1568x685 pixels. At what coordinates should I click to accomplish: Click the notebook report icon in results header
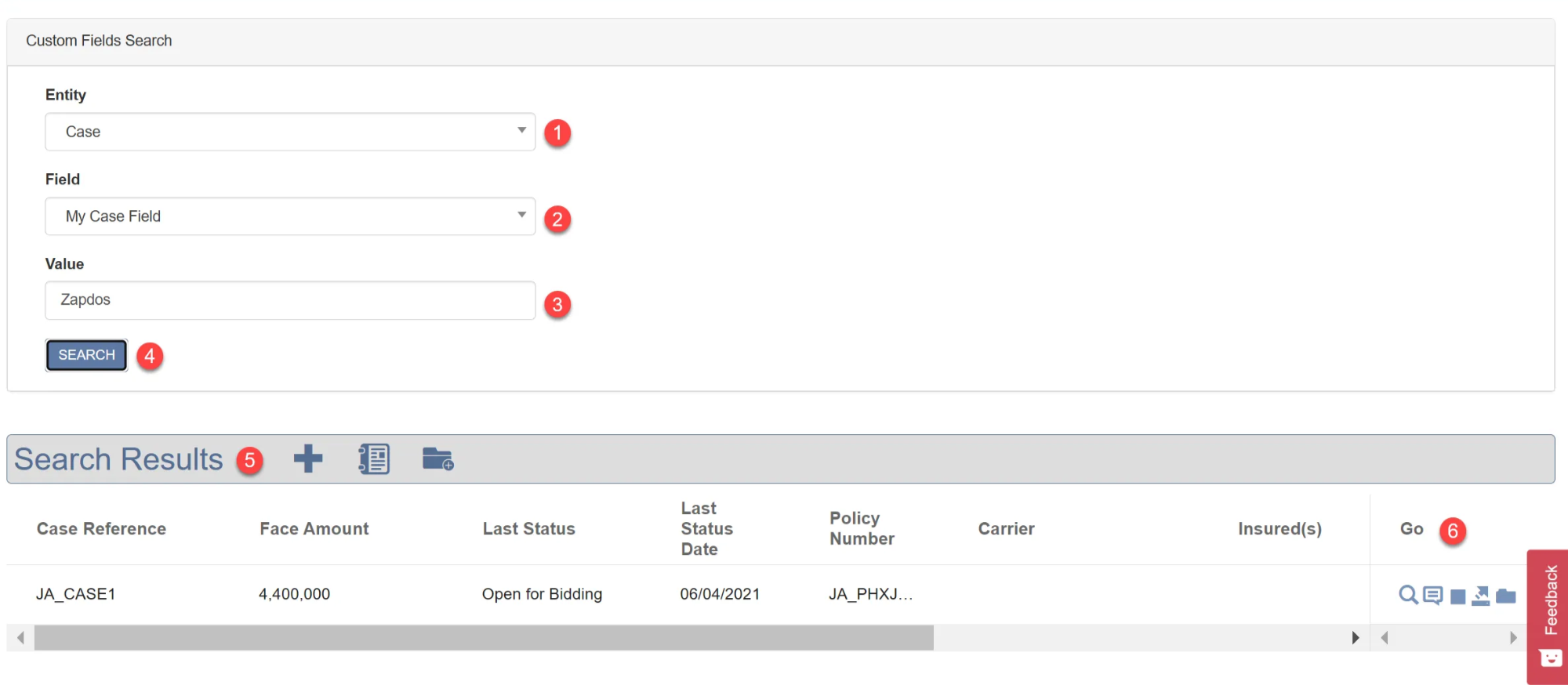tap(374, 459)
